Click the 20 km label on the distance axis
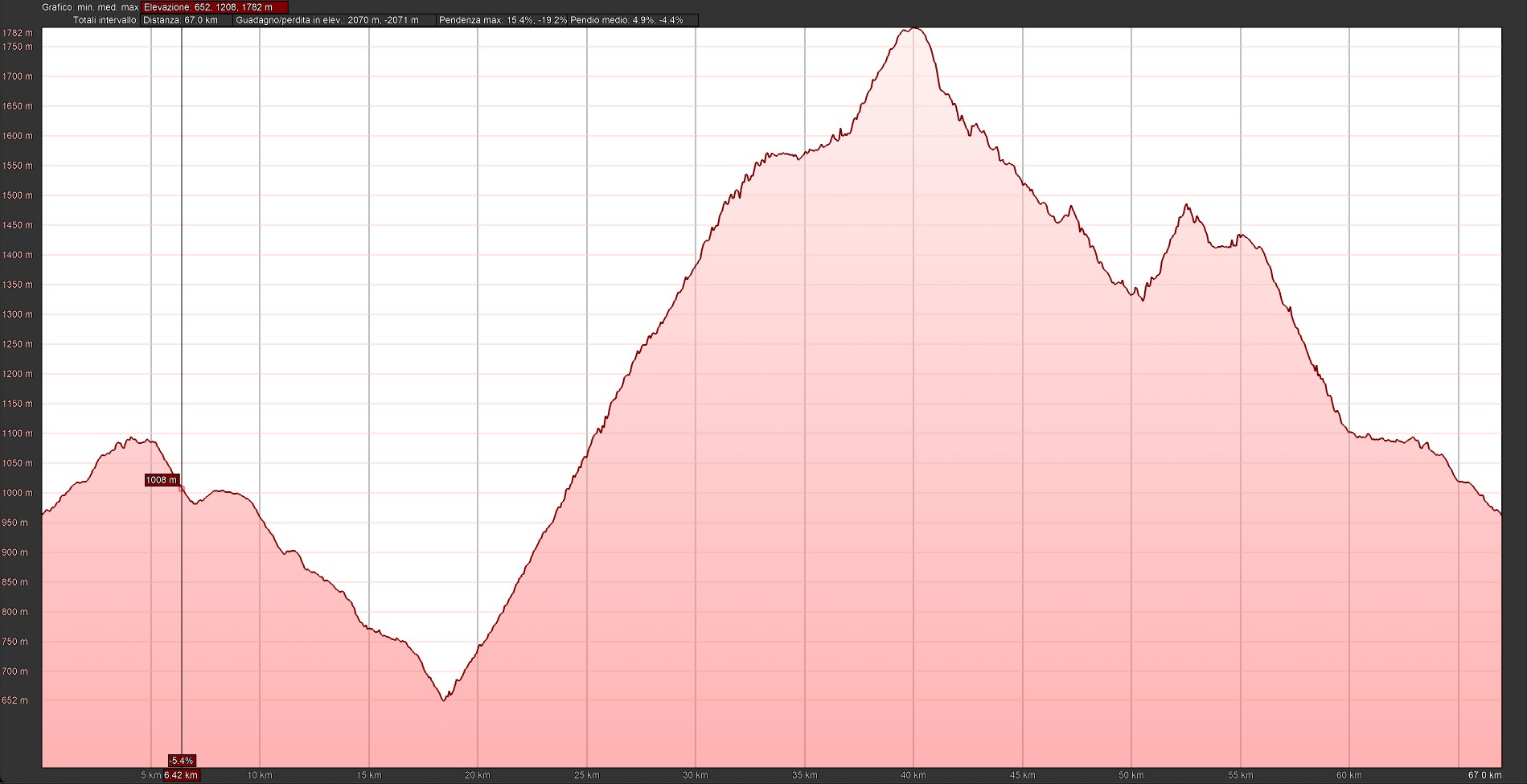The width and height of the screenshot is (1527, 784). click(x=478, y=776)
